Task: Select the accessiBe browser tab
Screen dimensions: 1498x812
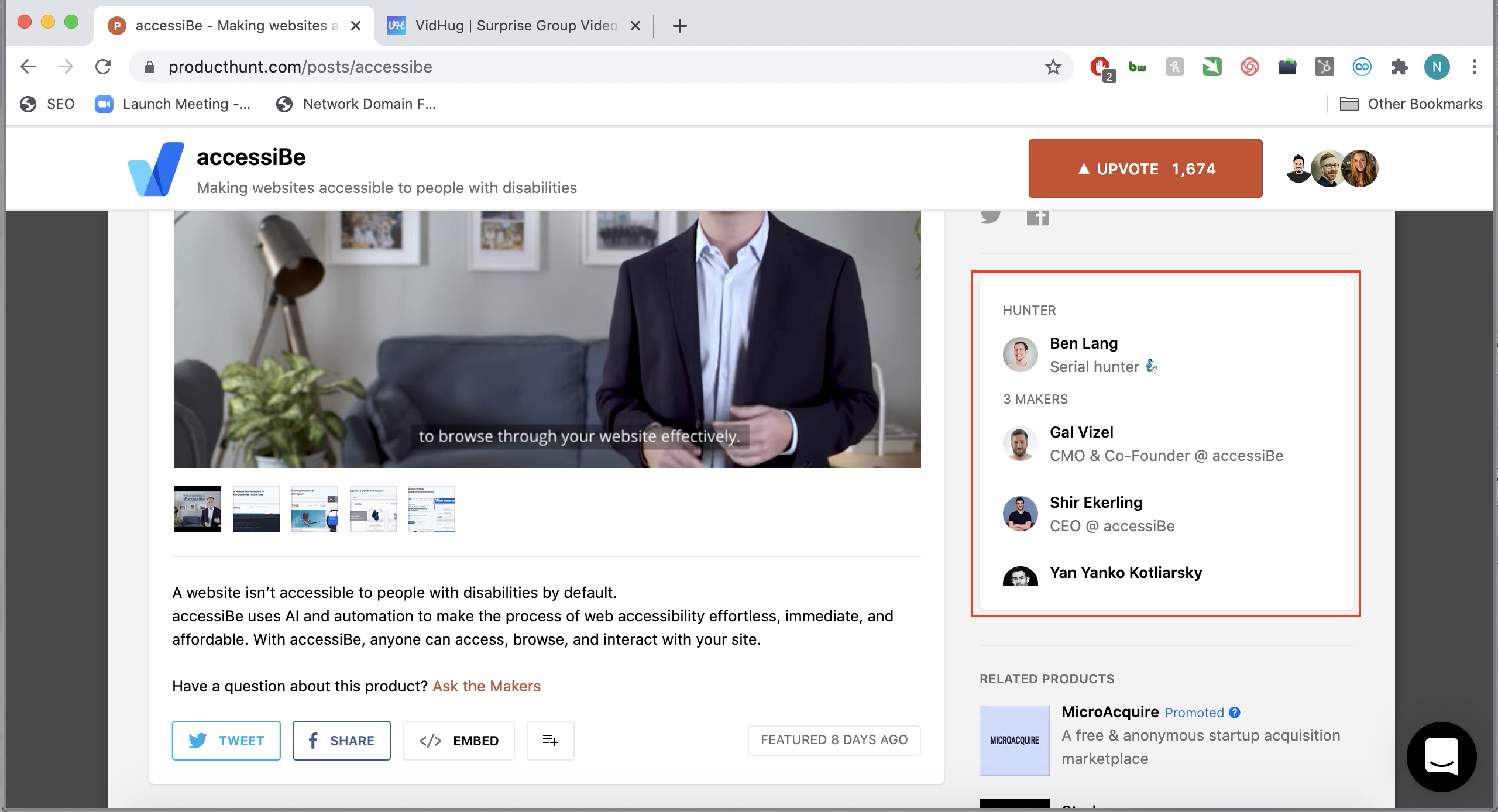Action: [234, 26]
